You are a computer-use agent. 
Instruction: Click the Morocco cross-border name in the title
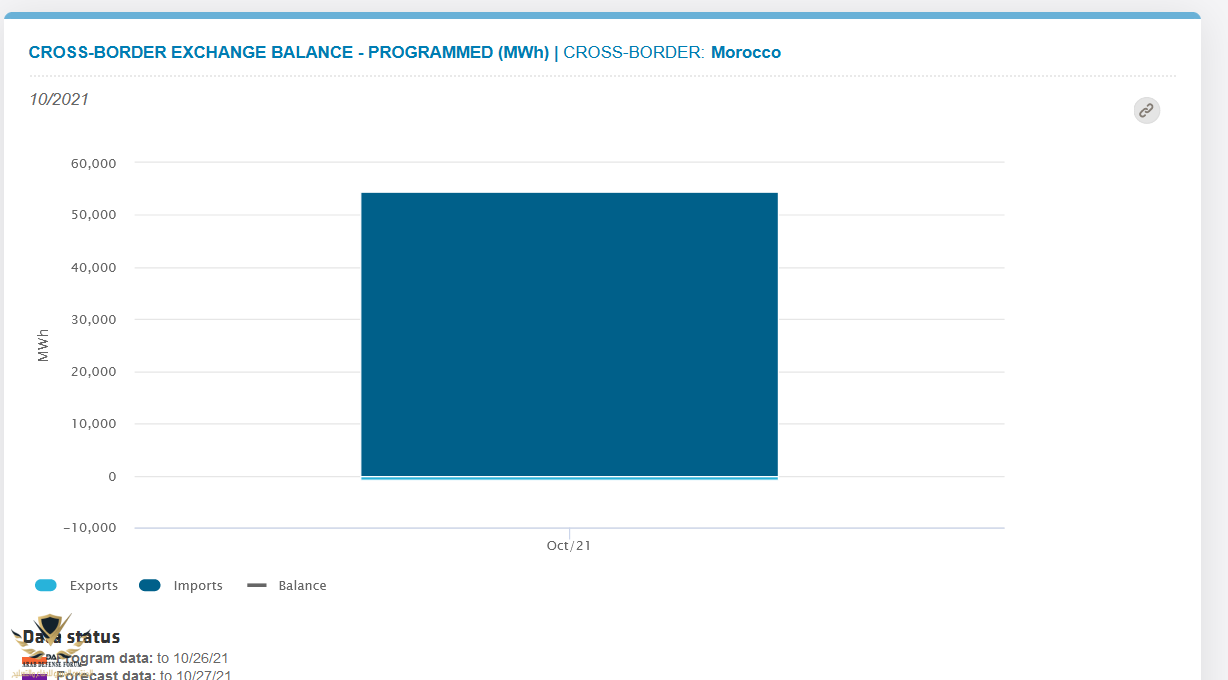click(x=746, y=52)
